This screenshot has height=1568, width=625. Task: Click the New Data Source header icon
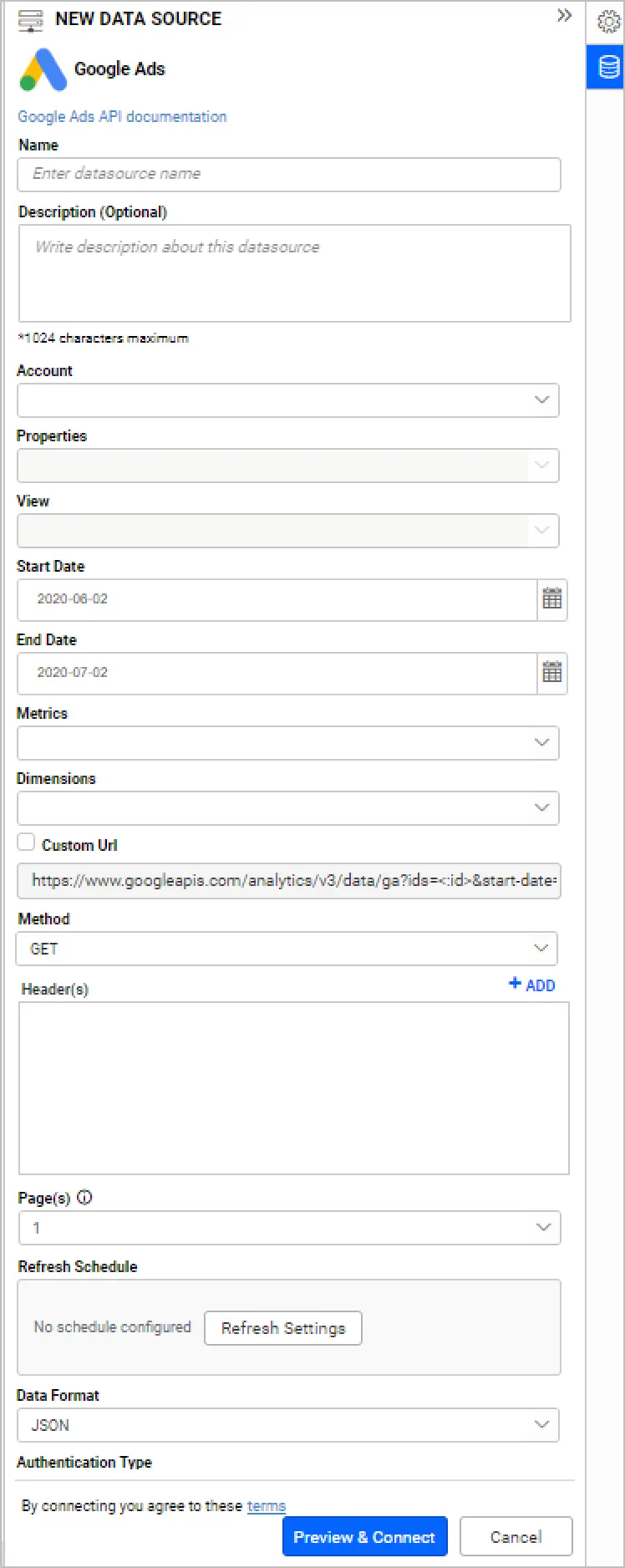(x=31, y=21)
